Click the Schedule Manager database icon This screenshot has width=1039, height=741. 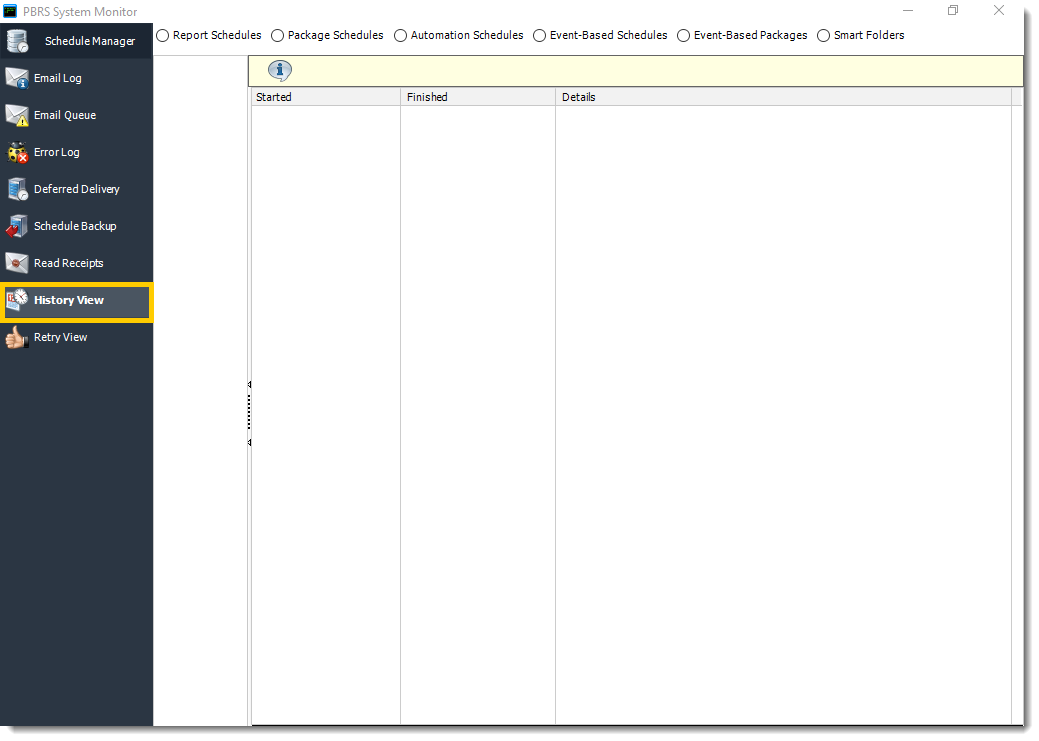pos(17,41)
